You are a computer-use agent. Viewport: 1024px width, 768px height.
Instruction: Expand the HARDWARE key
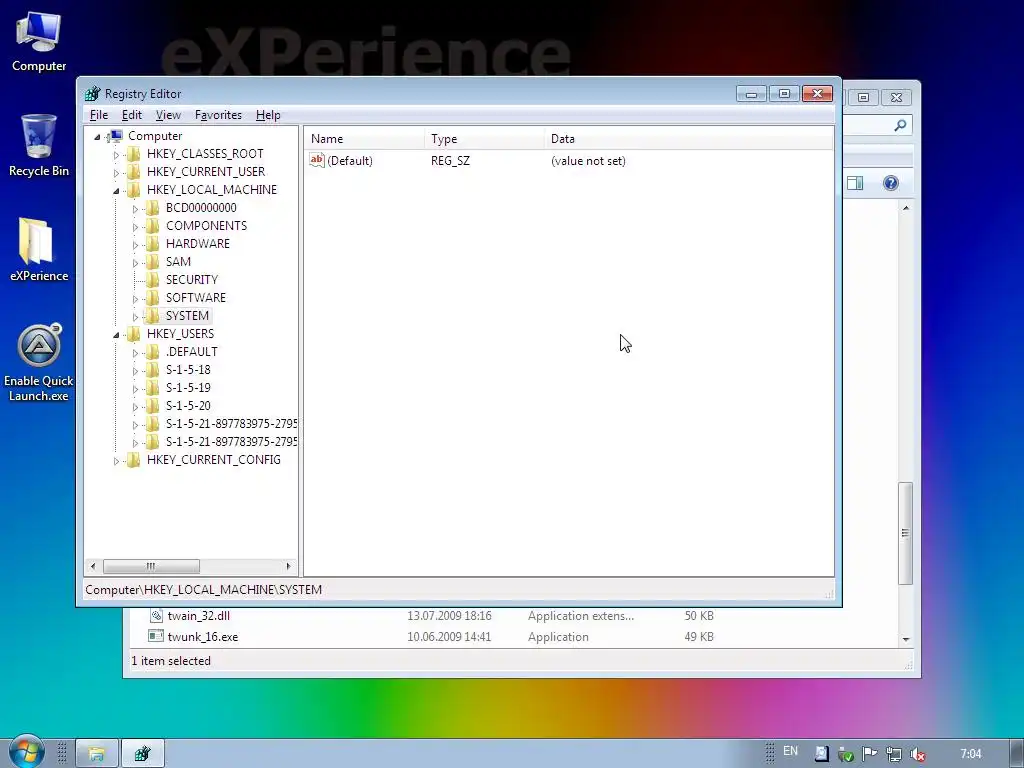coord(135,244)
